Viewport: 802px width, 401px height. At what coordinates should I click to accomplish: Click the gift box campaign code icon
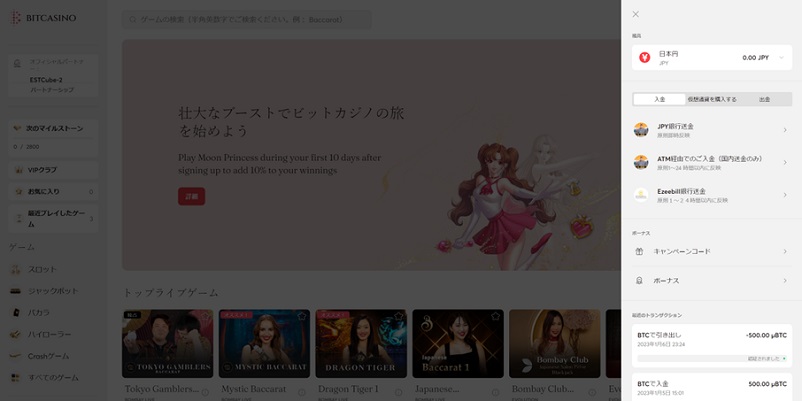point(639,252)
